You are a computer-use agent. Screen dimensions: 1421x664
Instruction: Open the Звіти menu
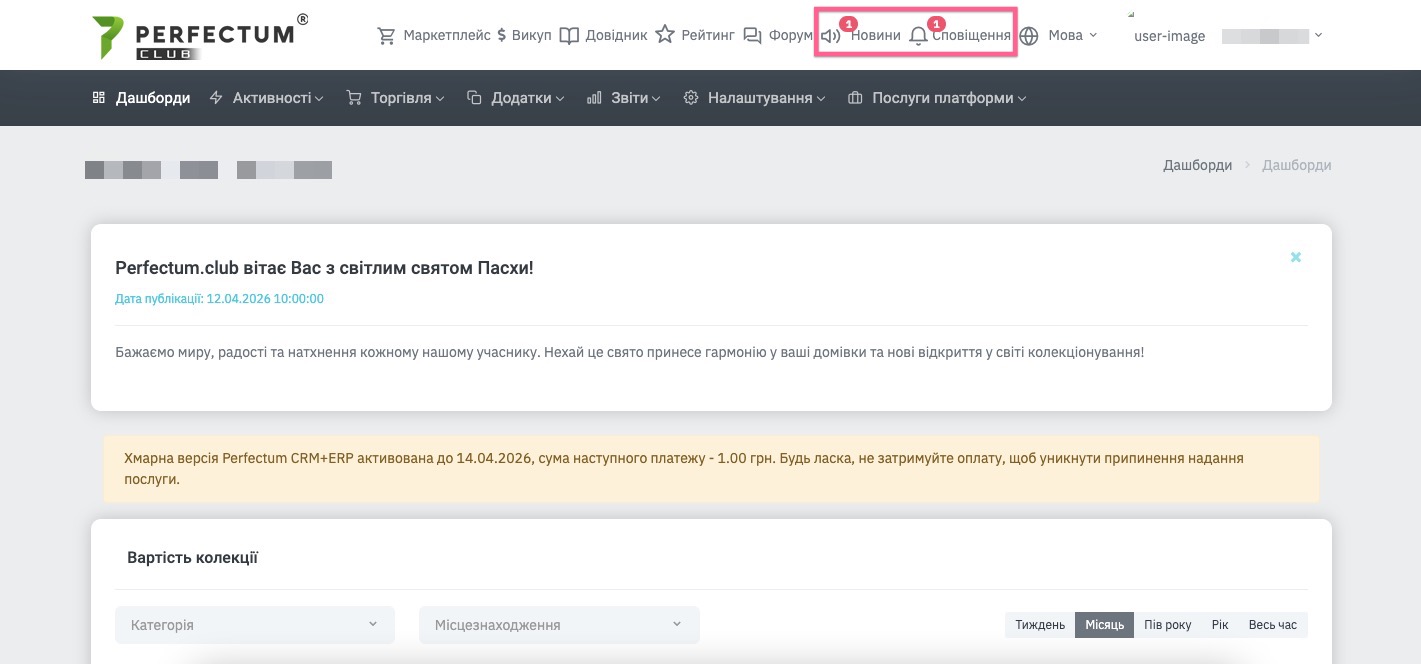coord(624,98)
